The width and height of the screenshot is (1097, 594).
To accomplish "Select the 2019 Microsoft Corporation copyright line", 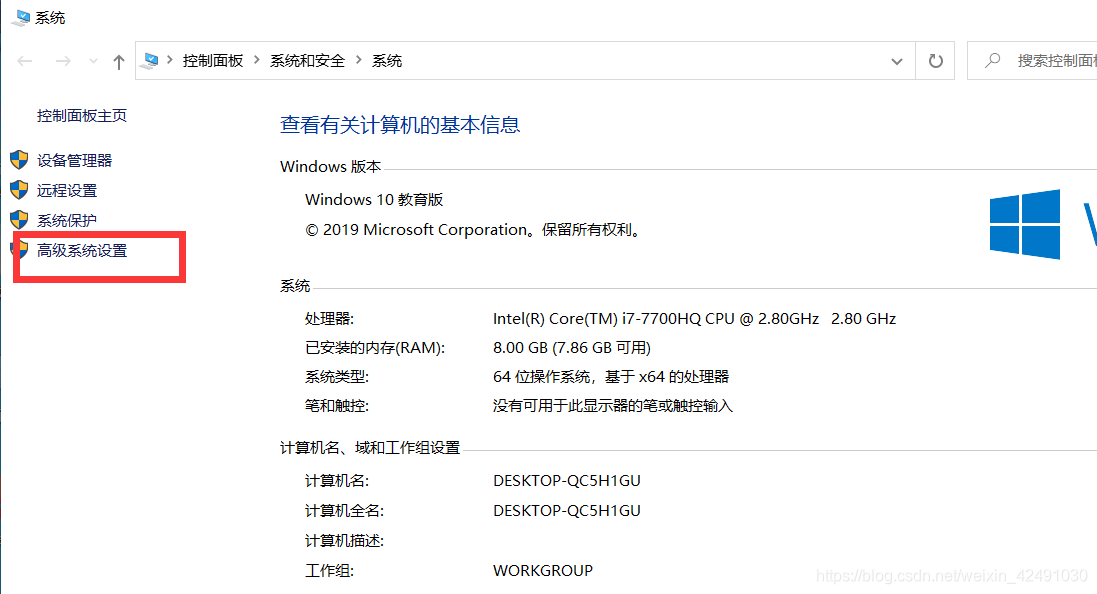I will 474,229.
